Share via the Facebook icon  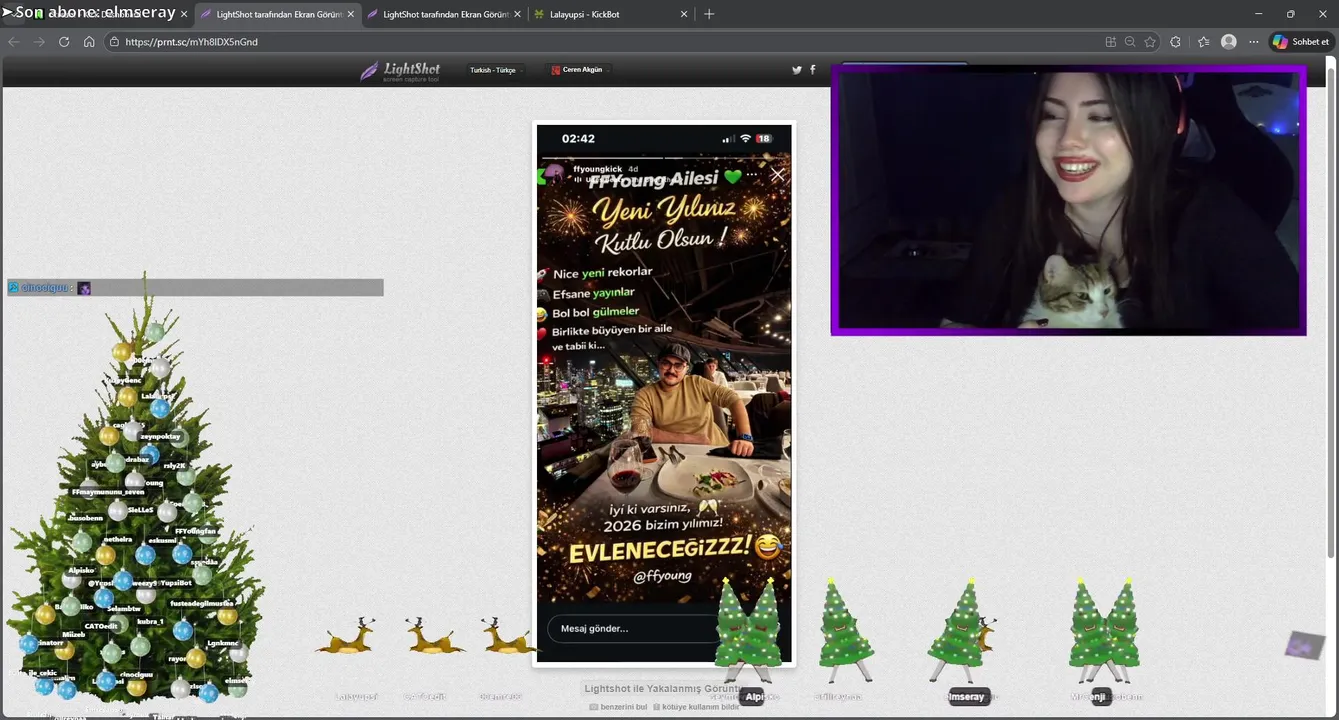(812, 70)
